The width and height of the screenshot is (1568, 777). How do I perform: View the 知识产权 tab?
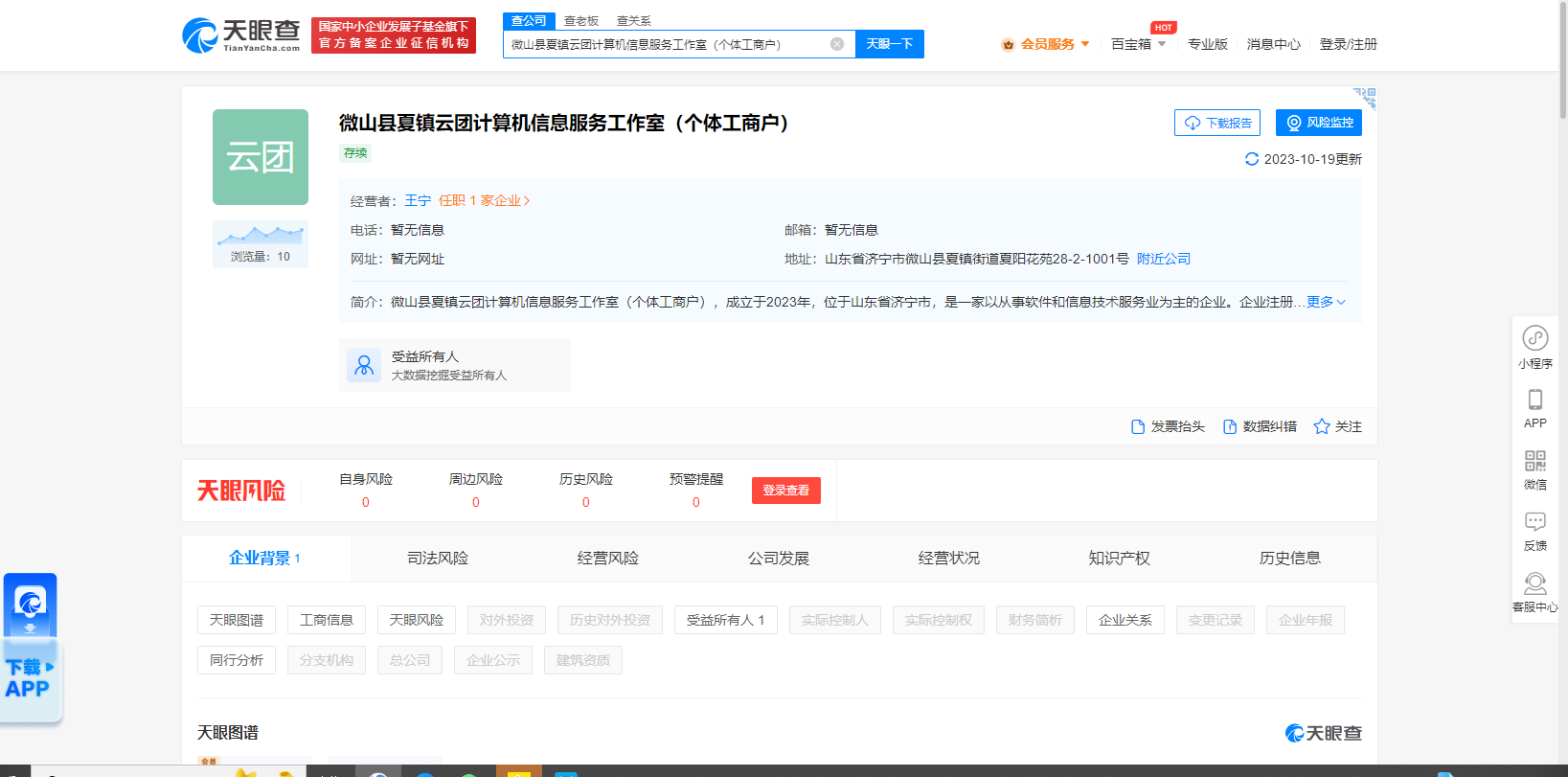[1120, 558]
